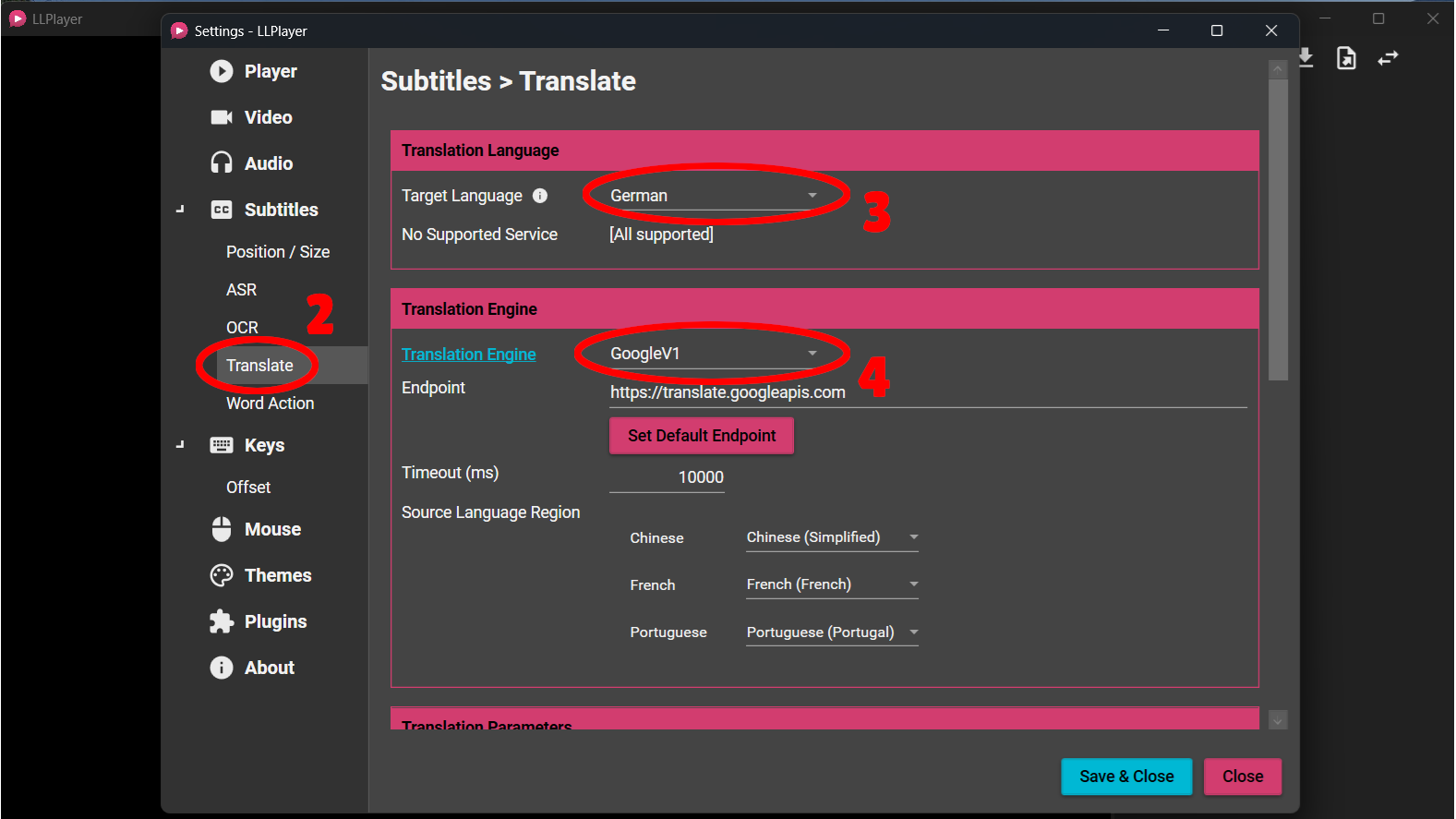Click the "[All supported]" text
The height and width of the screenshot is (819, 1456).
pyautogui.click(x=661, y=235)
